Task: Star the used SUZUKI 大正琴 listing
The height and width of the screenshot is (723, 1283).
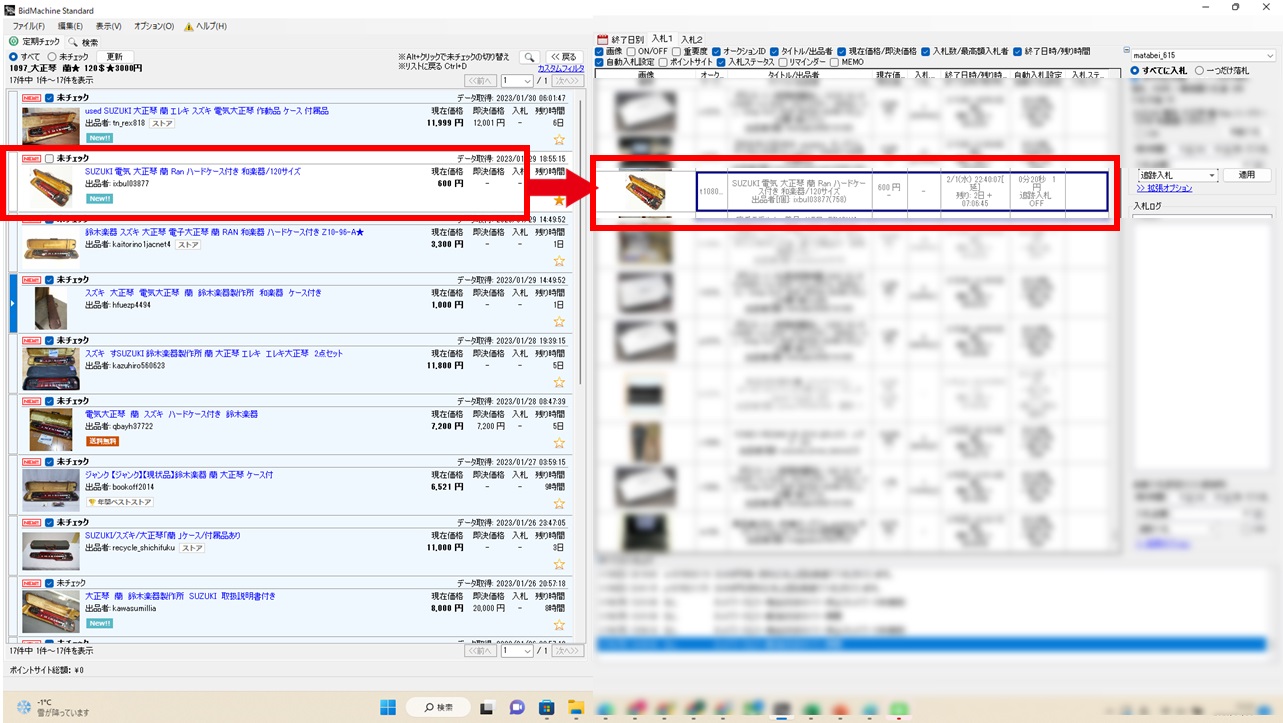Action: tap(559, 139)
